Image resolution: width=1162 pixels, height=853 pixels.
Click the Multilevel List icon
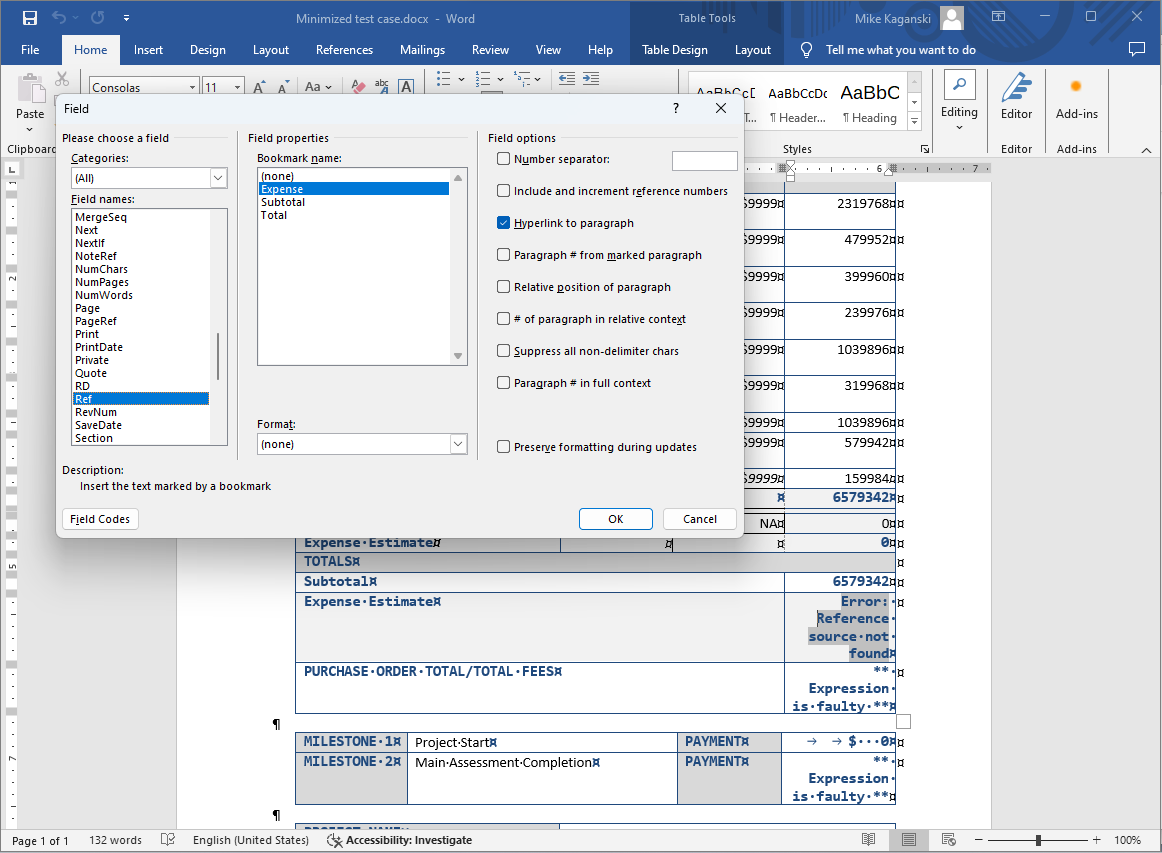click(x=522, y=79)
